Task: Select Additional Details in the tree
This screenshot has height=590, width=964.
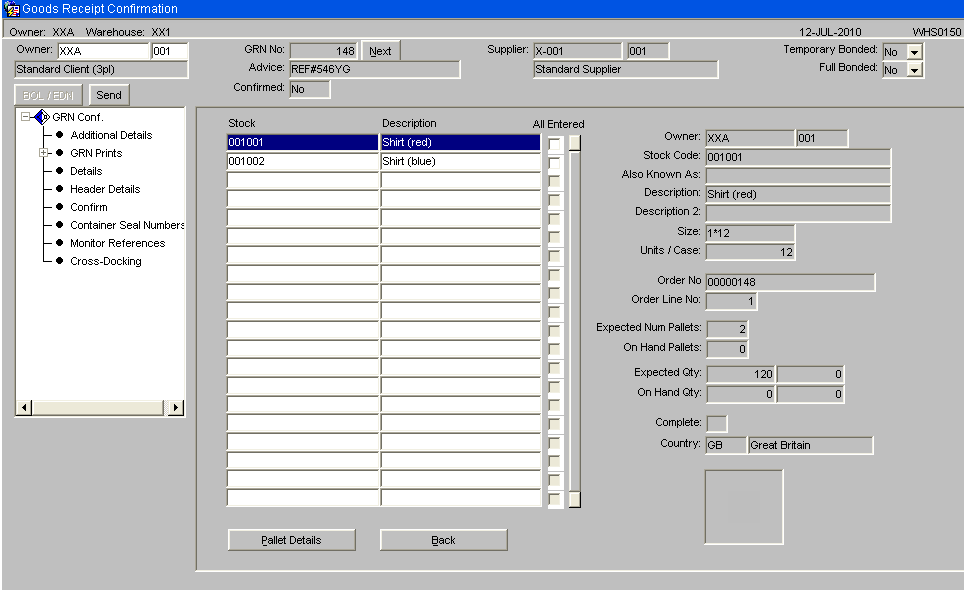Action: pos(111,135)
